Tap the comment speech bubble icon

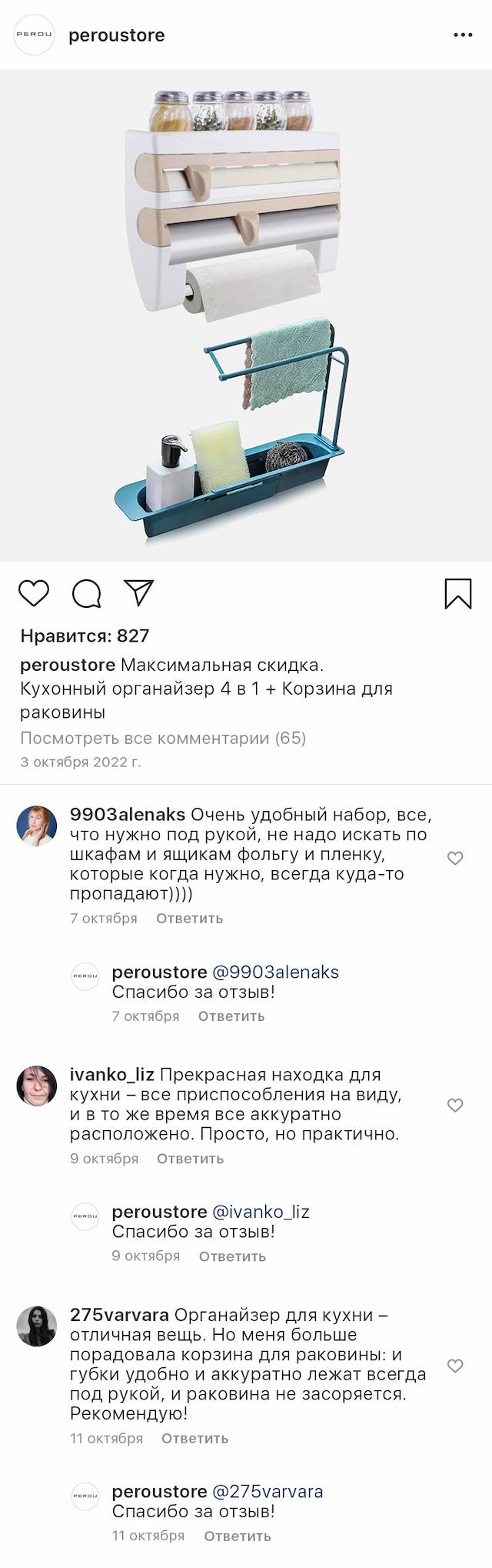tap(87, 593)
